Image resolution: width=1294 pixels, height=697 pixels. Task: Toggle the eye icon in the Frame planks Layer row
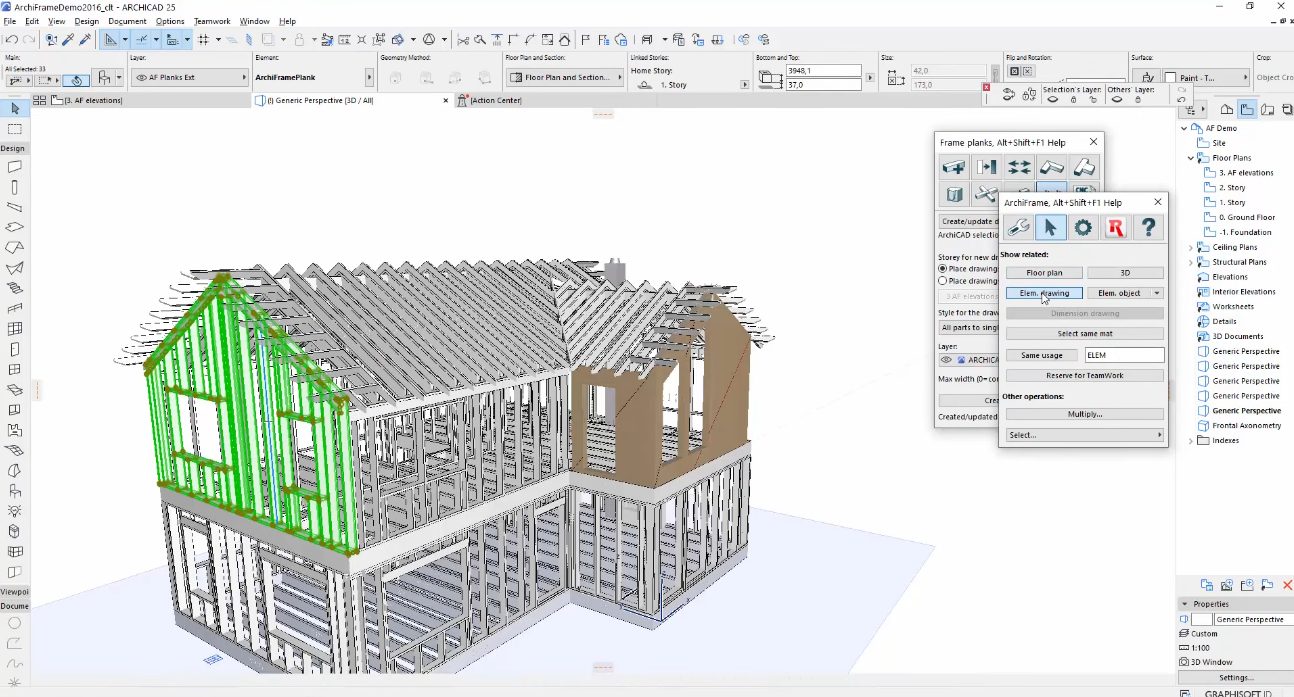[945, 359]
